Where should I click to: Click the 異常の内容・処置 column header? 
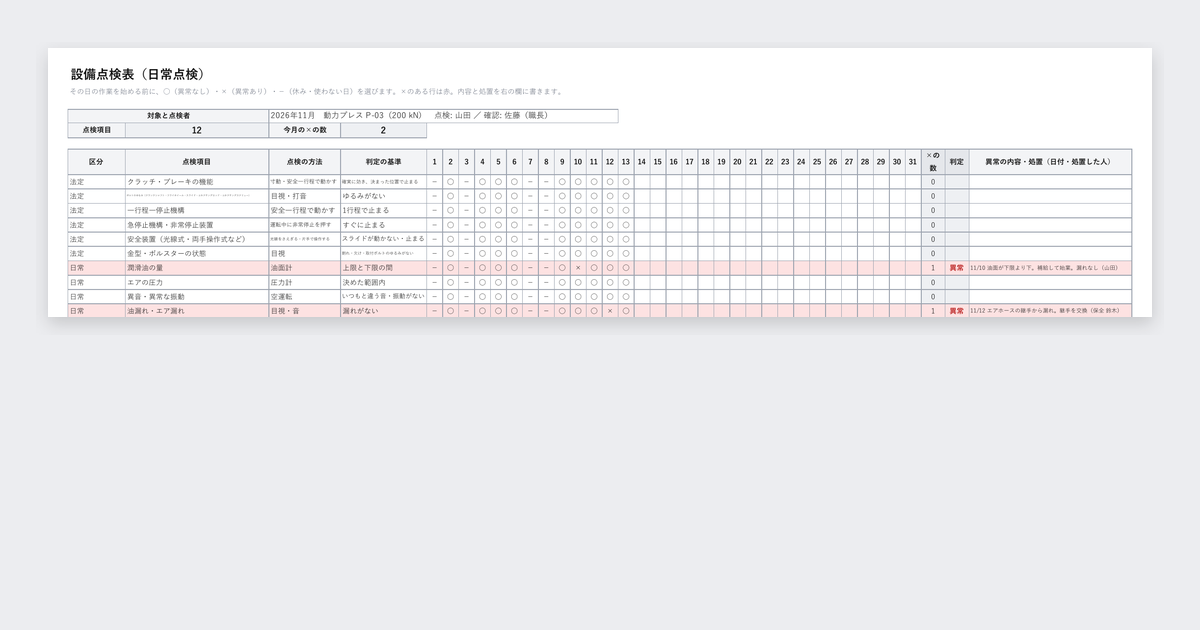coord(1050,161)
